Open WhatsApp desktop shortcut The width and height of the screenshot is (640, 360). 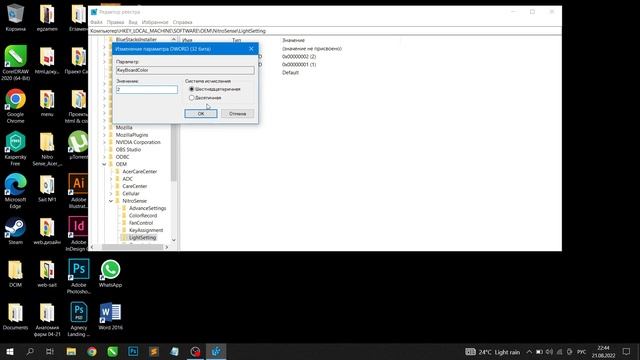click(x=110, y=273)
